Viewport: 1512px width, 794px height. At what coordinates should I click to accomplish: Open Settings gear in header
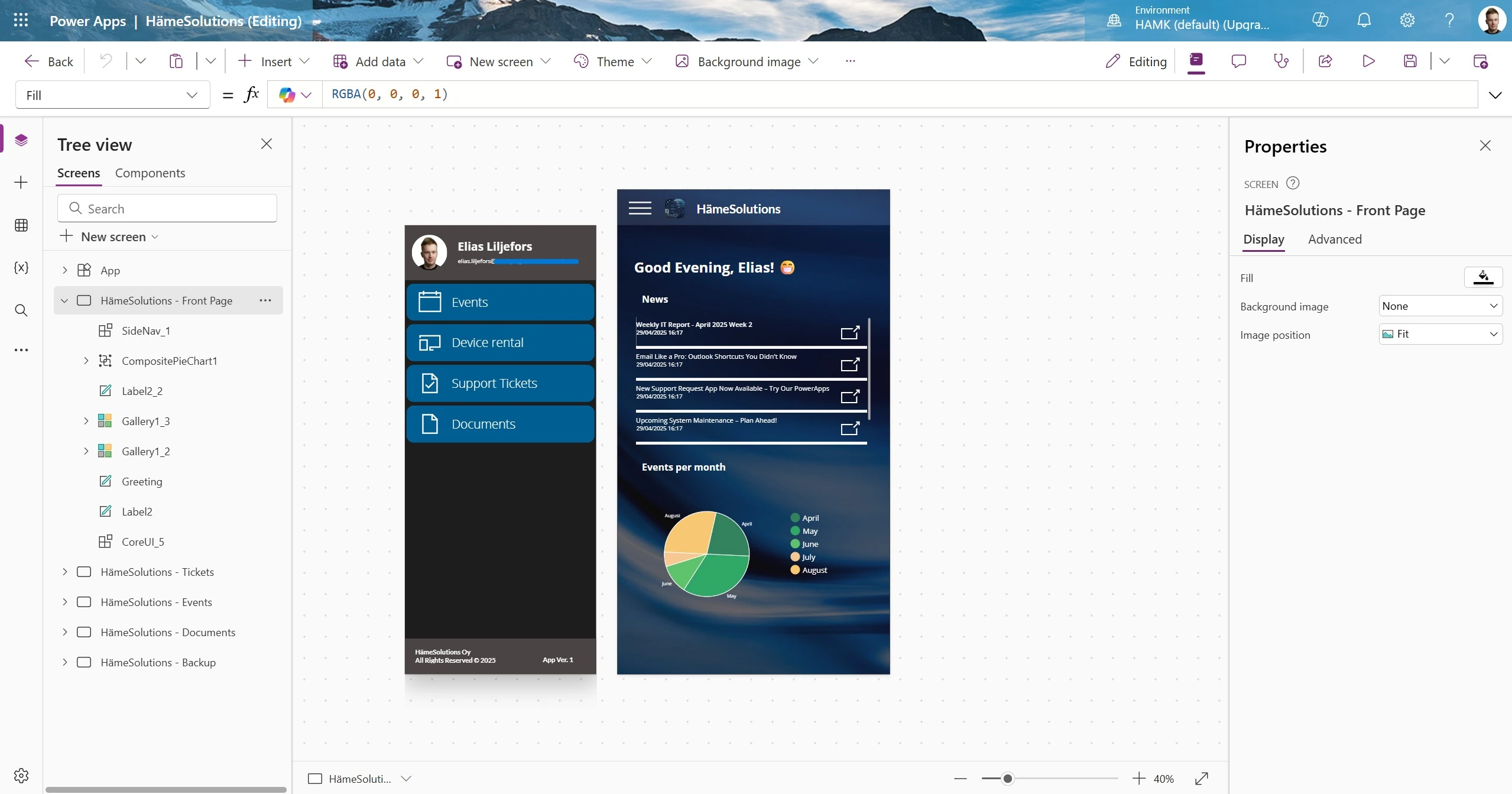coord(1407,20)
